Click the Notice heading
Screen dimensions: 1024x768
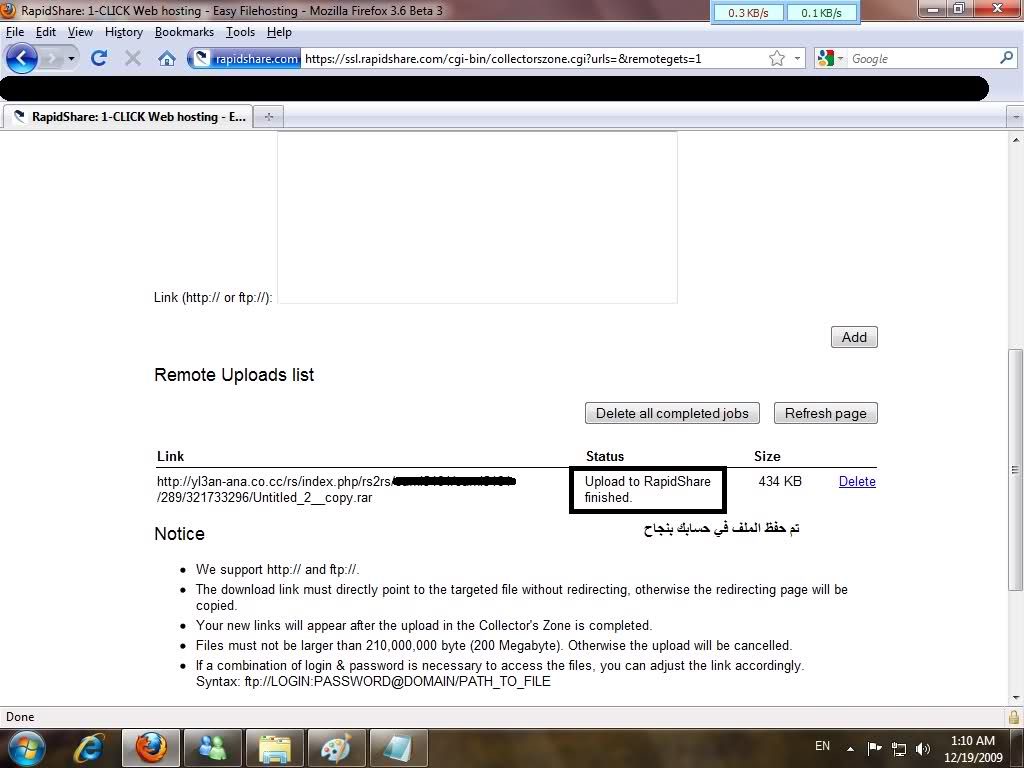point(180,534)
